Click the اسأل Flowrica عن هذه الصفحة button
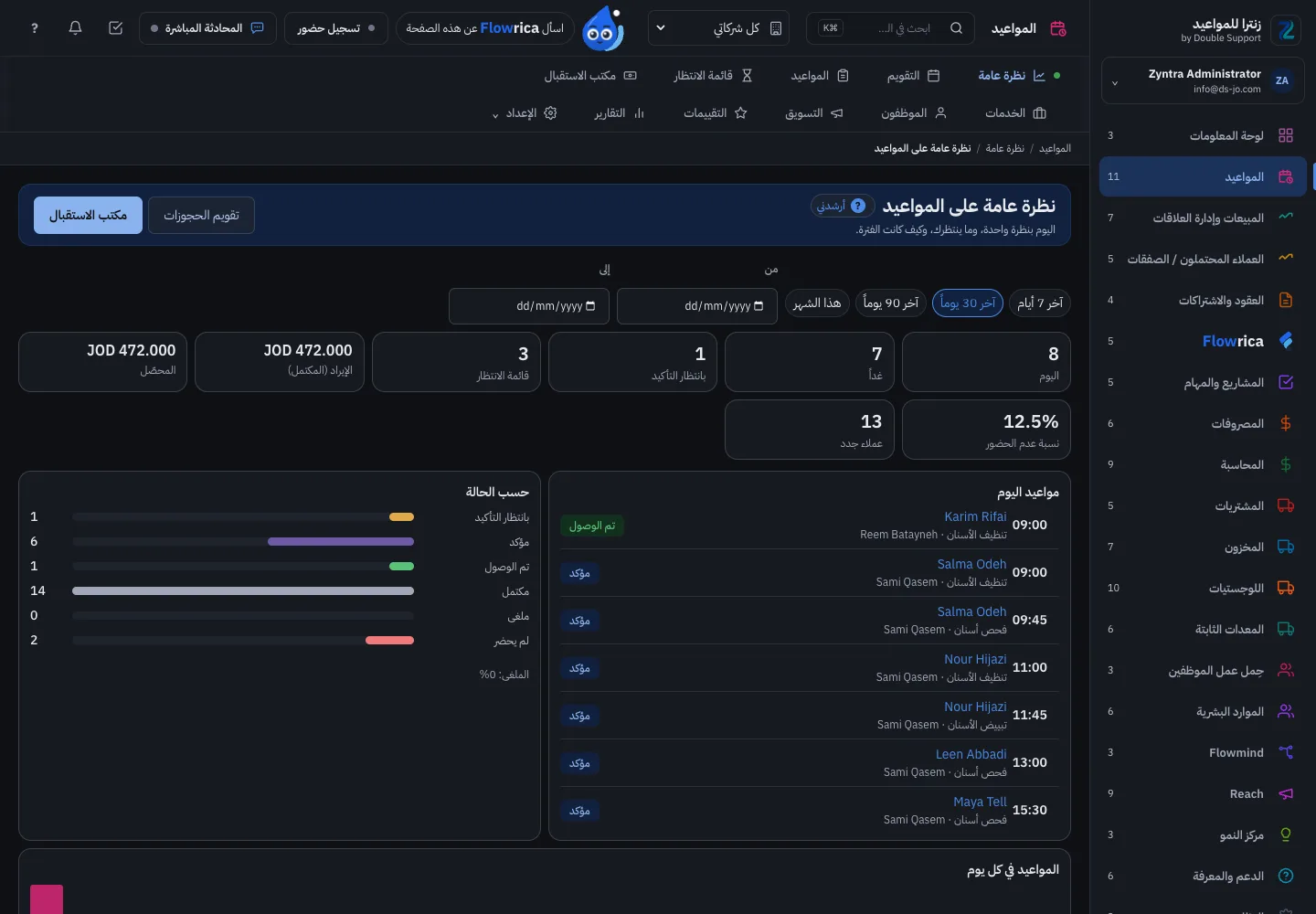Viewport: 1316px width, 914px height. coord(484,28)
